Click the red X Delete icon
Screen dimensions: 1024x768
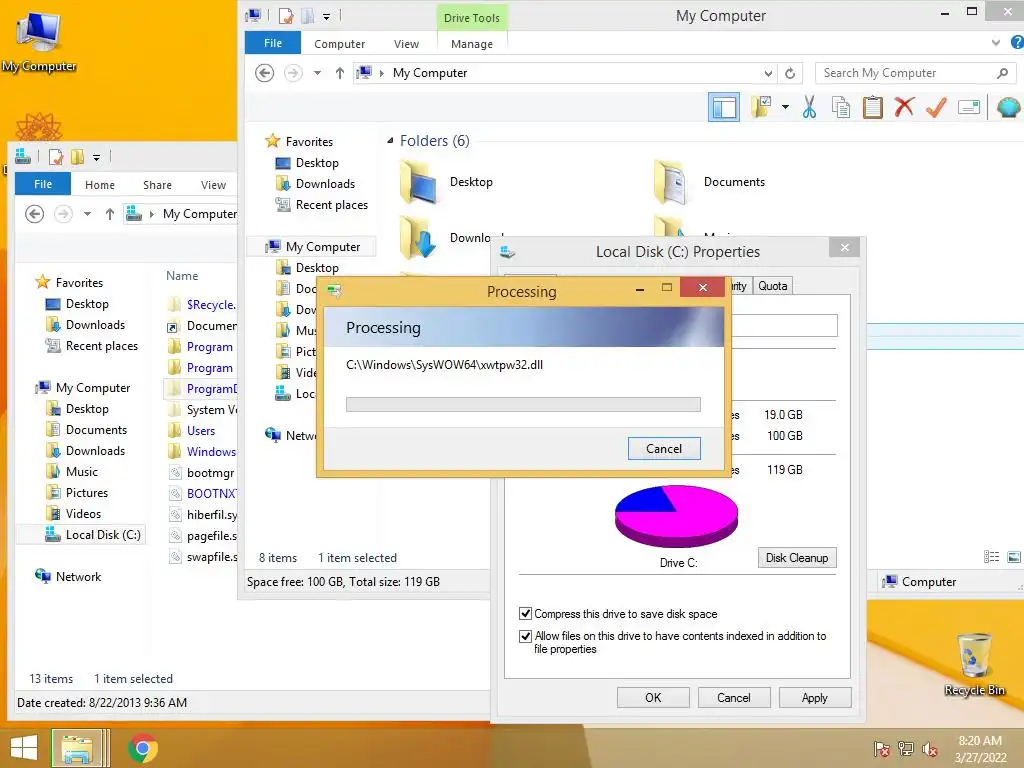coord(904,107)
